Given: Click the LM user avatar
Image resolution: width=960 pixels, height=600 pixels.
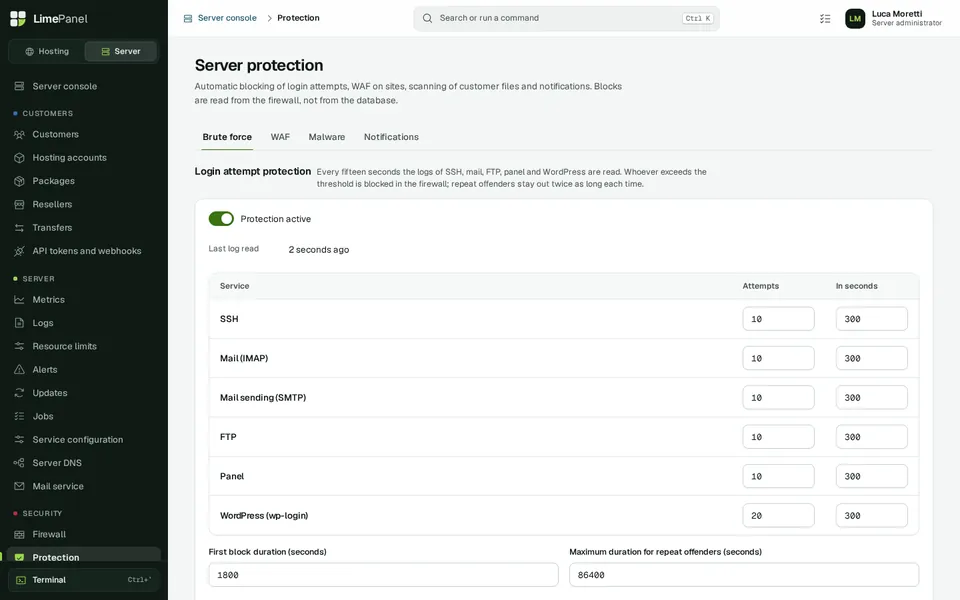Looking at the screenshot, I should point(855,18).
